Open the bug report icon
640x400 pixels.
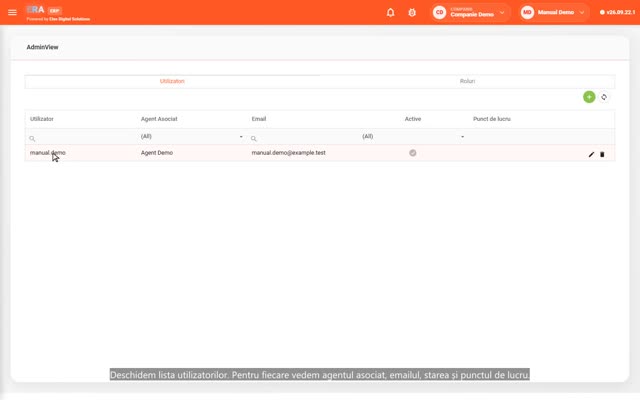pyautogui.click(x=412, y=12)
